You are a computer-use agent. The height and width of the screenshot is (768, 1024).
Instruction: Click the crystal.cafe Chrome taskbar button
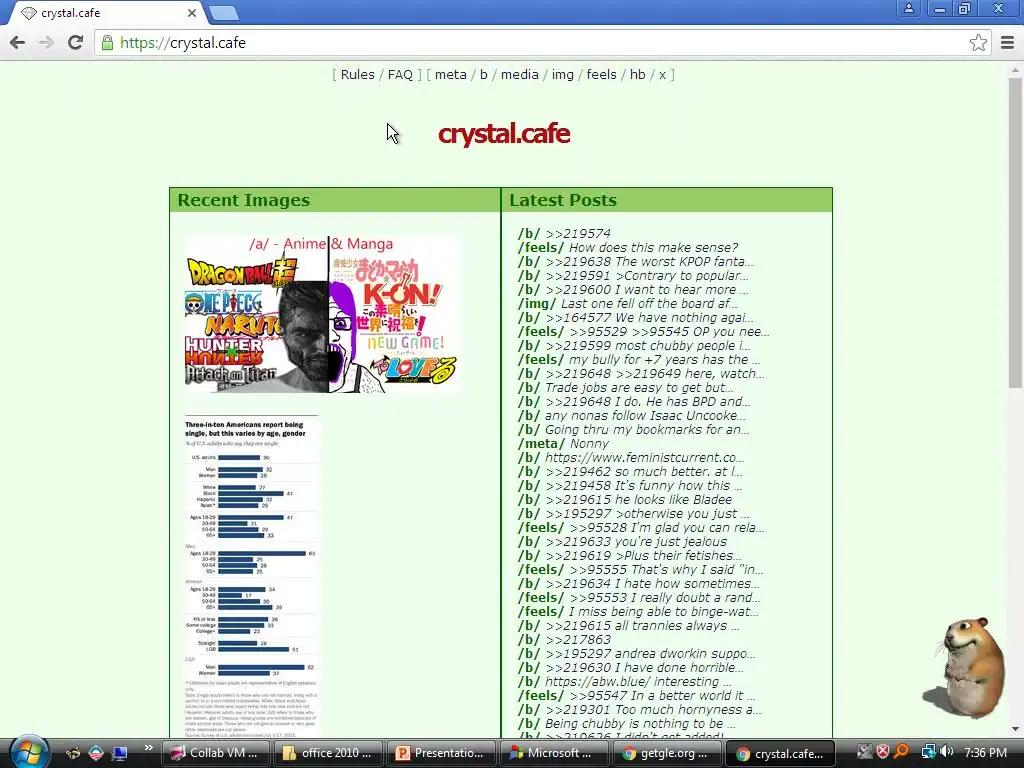[x=780, y=753]
